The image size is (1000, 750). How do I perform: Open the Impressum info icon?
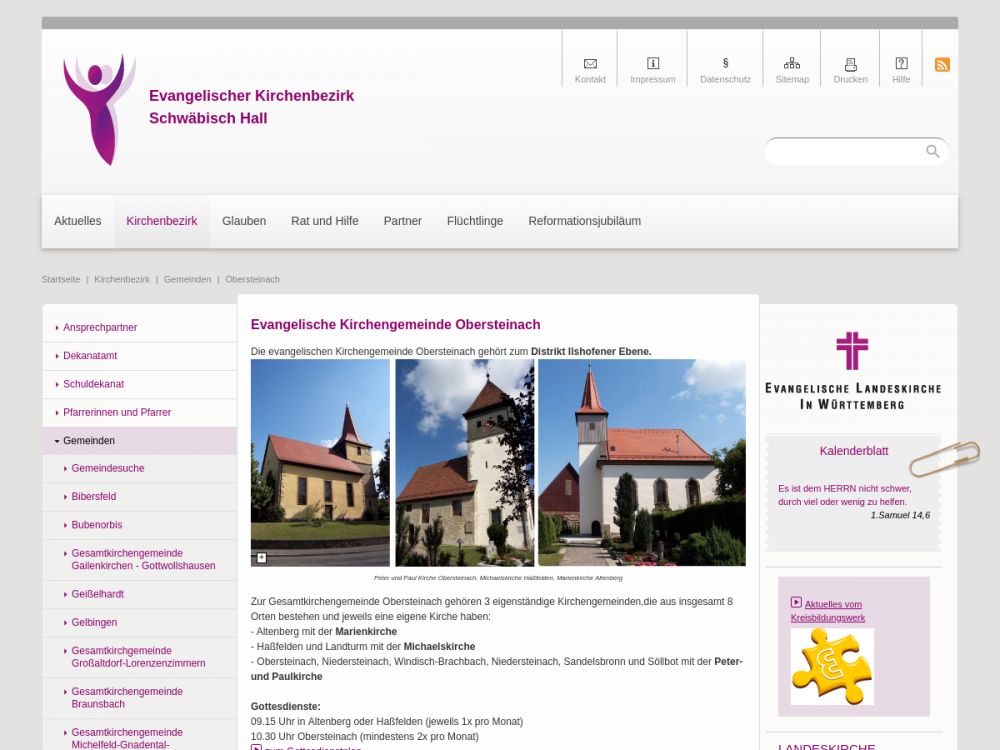(x=653, y=64)
